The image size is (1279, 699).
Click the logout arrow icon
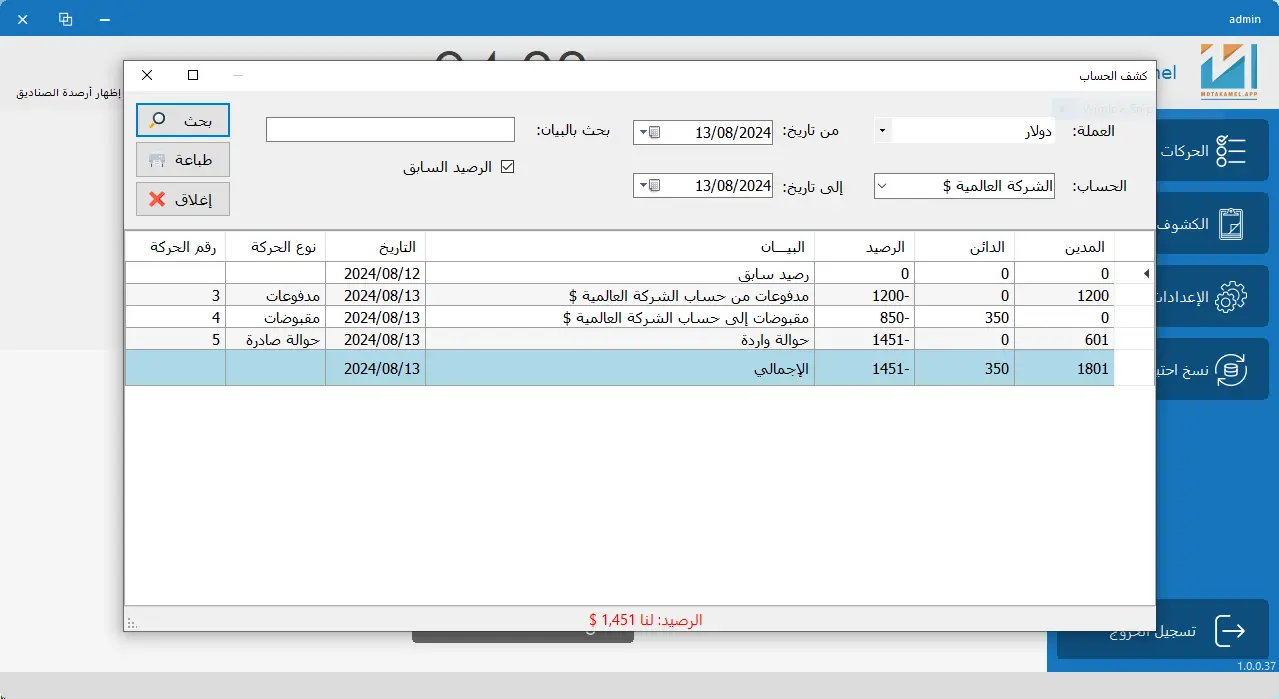(x=1230, y=630)
